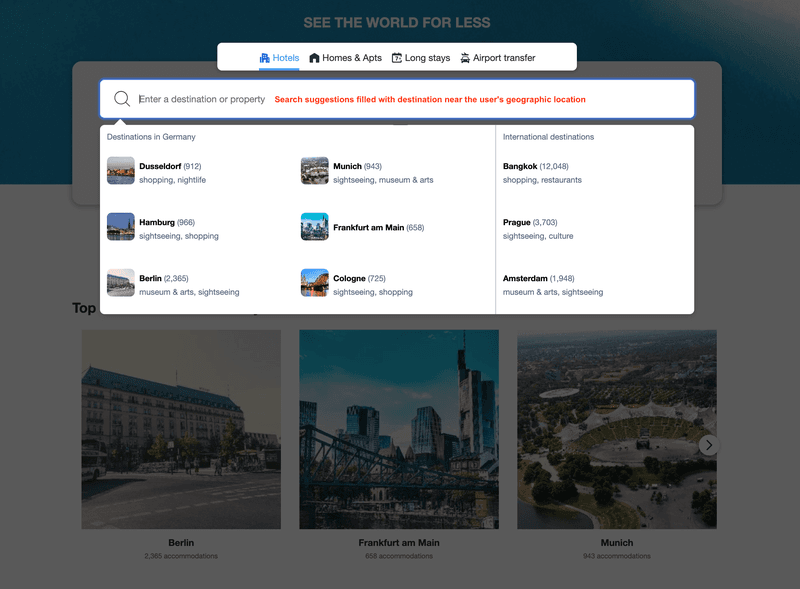Select the Hamburg suggestion thumbnail
Viewport: 800px width, 589px height.
point(121,227)
